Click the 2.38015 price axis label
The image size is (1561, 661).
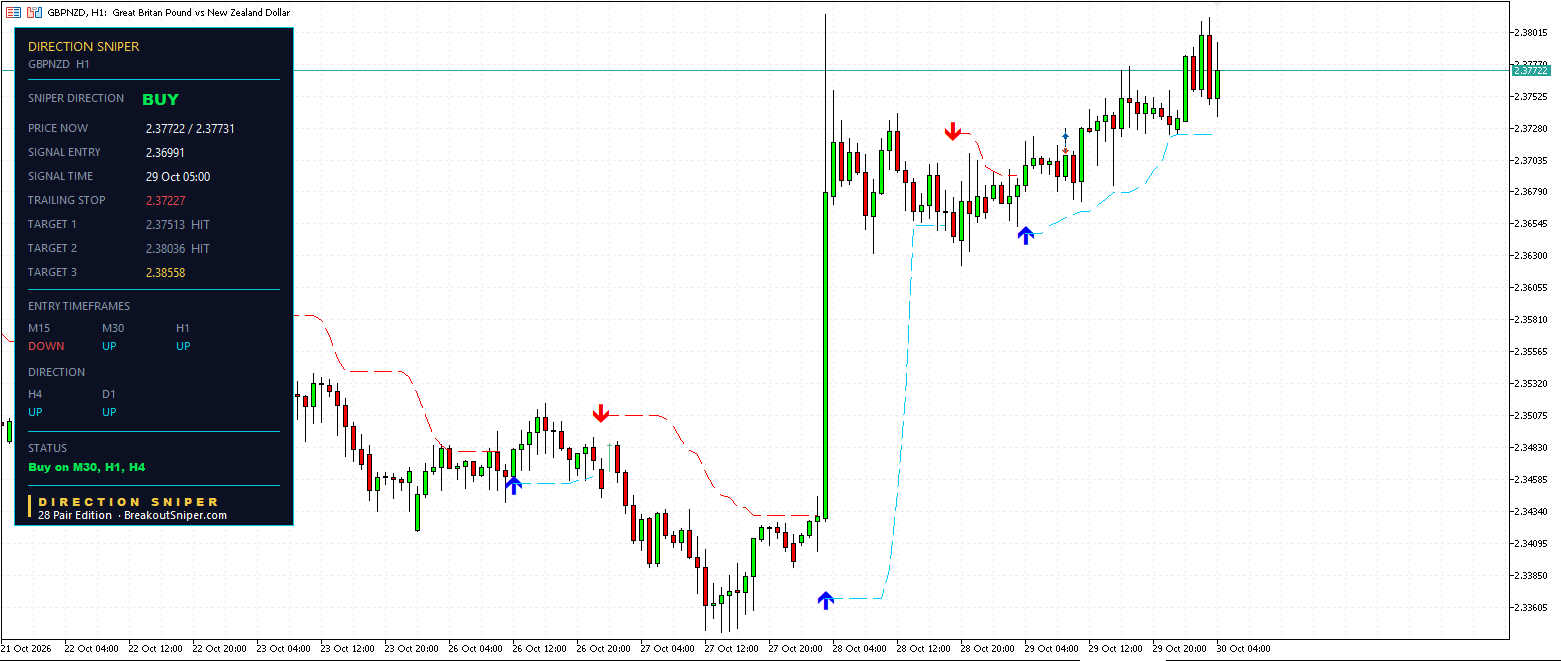1531,32
